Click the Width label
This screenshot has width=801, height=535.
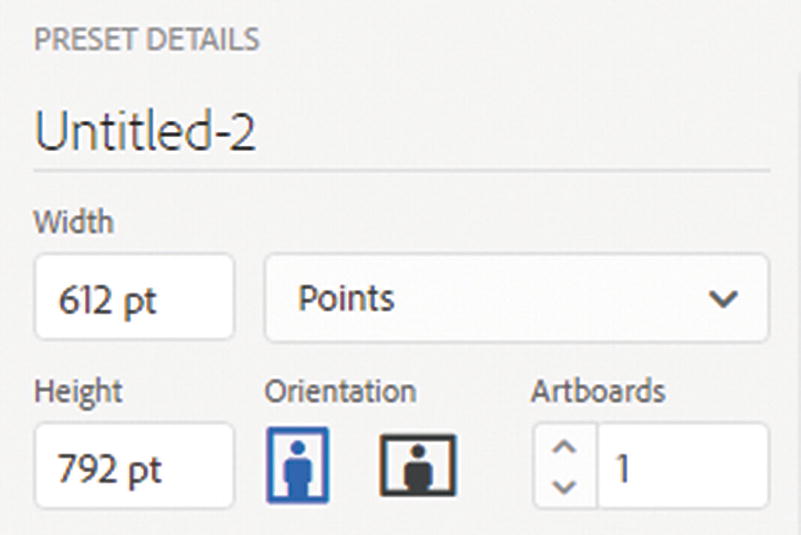pyautogui.click(x=73, y=220)
